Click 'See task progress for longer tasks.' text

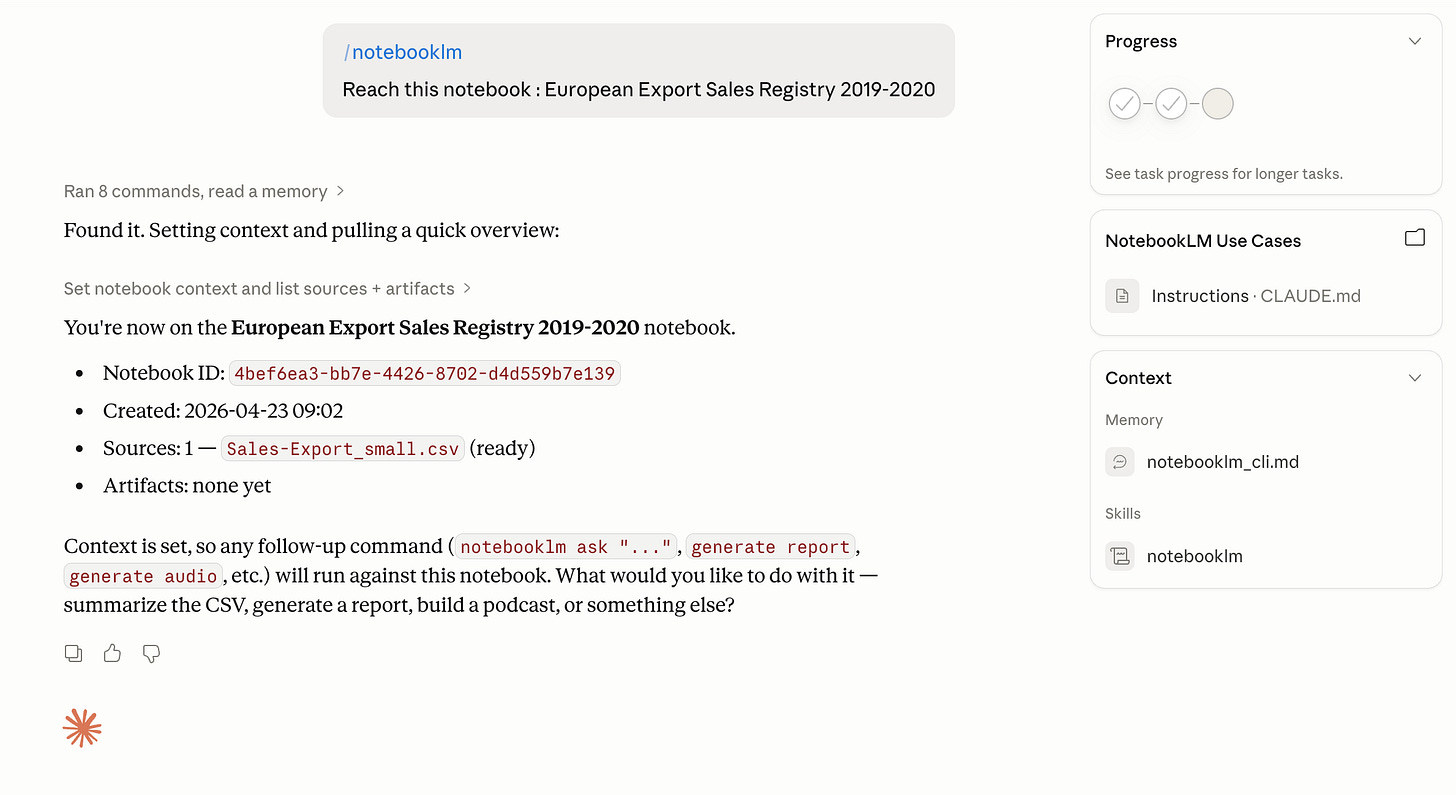tap(1224, 173)
